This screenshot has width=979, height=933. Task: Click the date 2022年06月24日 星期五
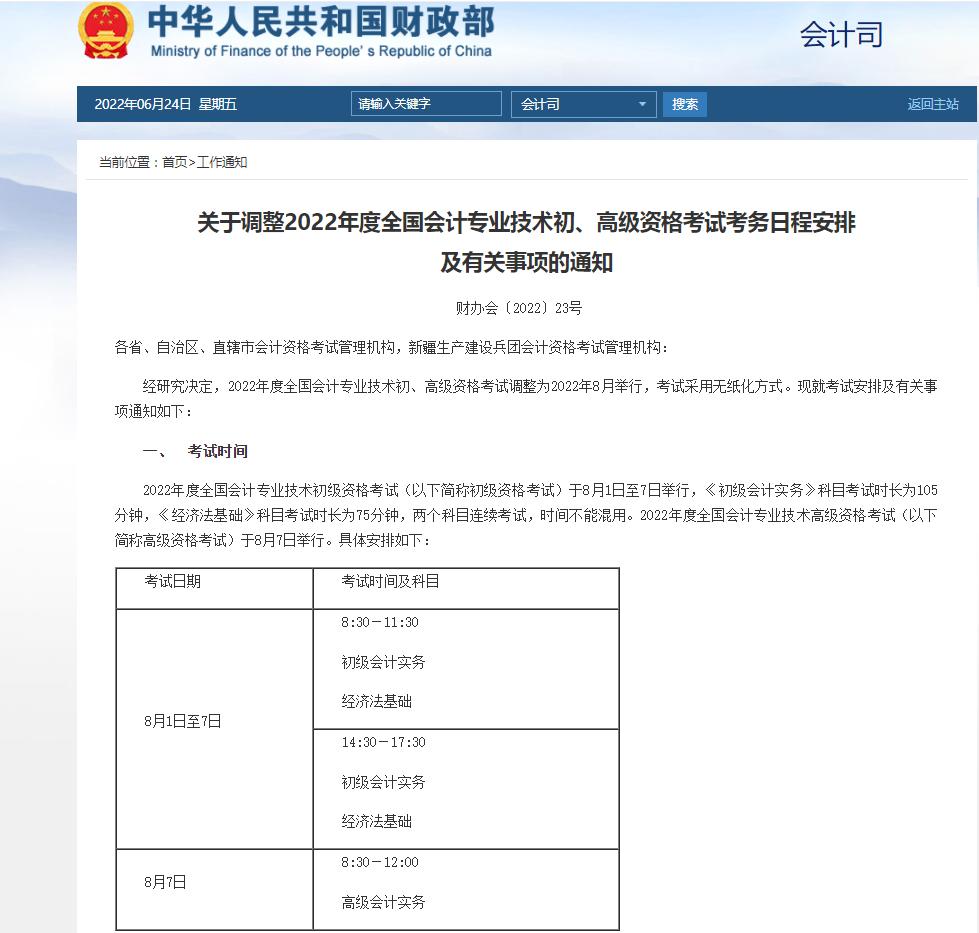tap(165, 104)
